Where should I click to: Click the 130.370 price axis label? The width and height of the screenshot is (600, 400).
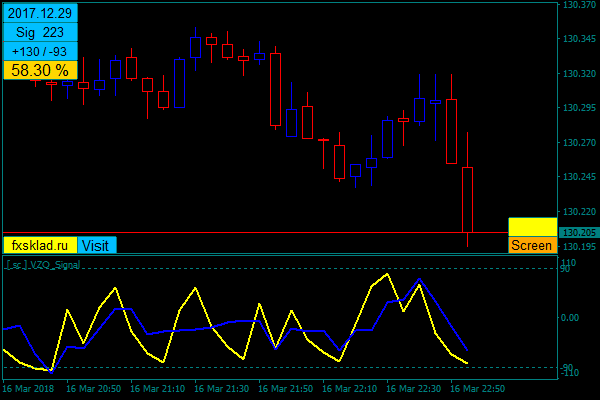click(578, 6)
